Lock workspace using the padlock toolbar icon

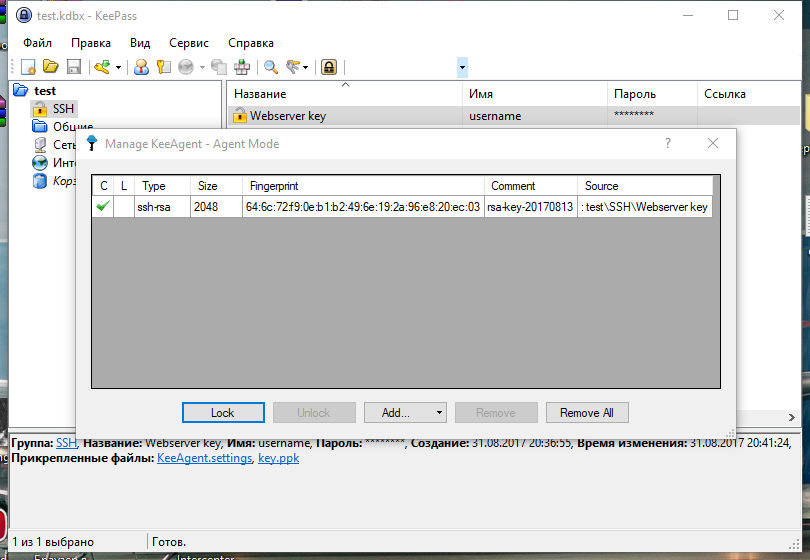pos(328,67)
